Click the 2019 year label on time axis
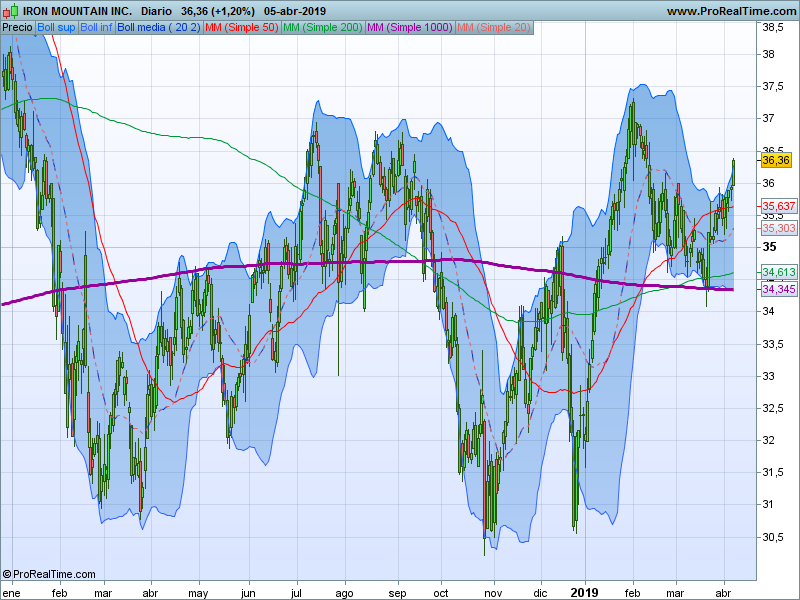Viewport: 800px width, 600px height. point(584,592)
